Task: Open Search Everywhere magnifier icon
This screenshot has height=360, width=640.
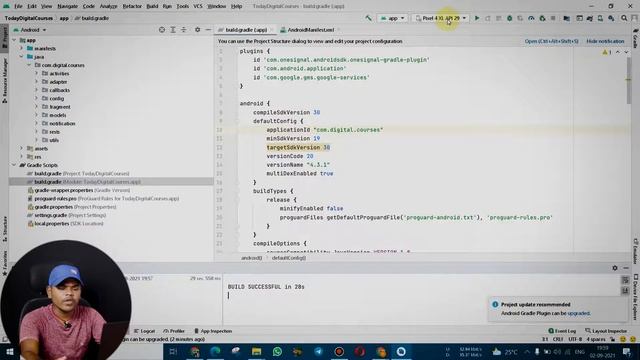Action: pos(624,18)
